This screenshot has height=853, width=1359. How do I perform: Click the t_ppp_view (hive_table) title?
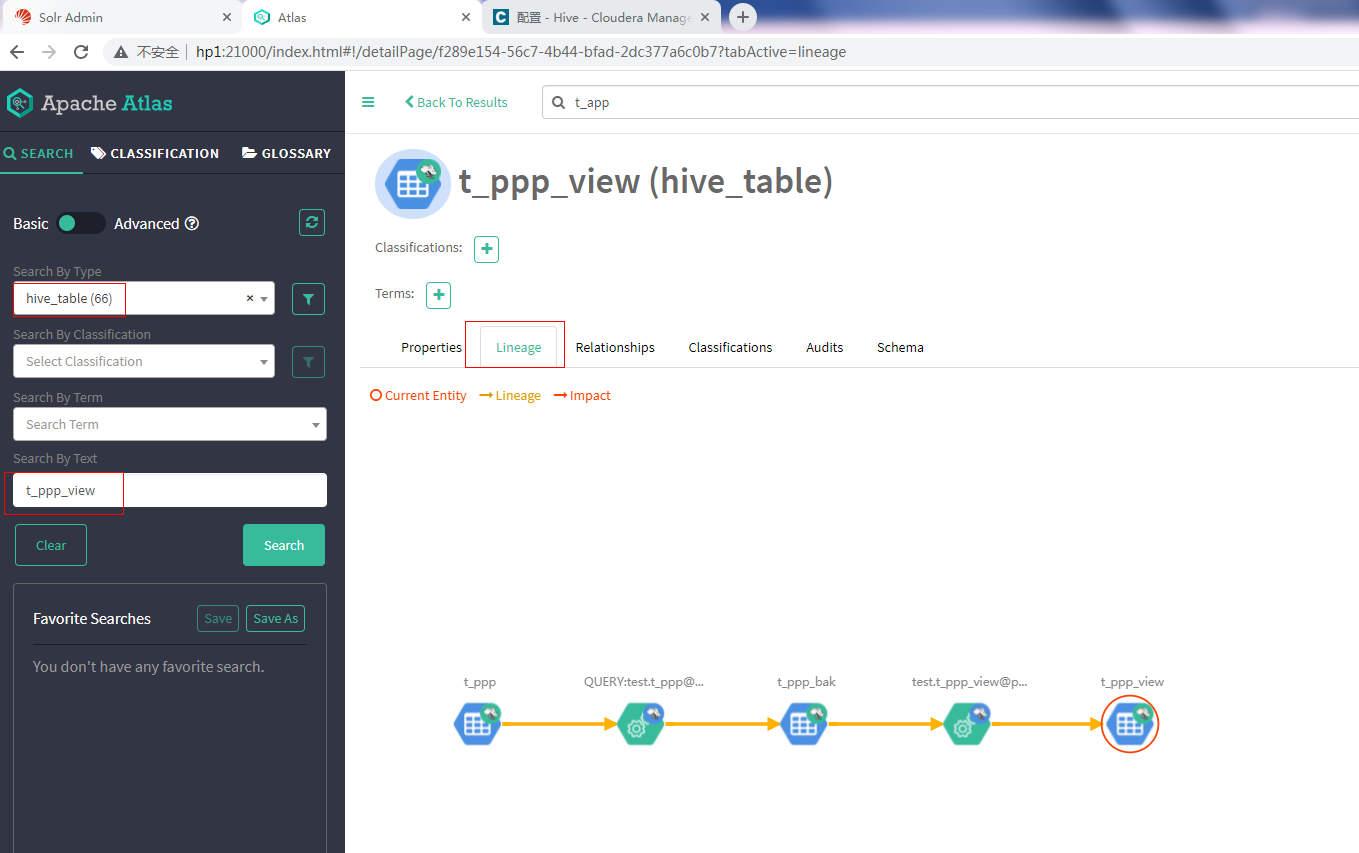(x=646, y=181)
